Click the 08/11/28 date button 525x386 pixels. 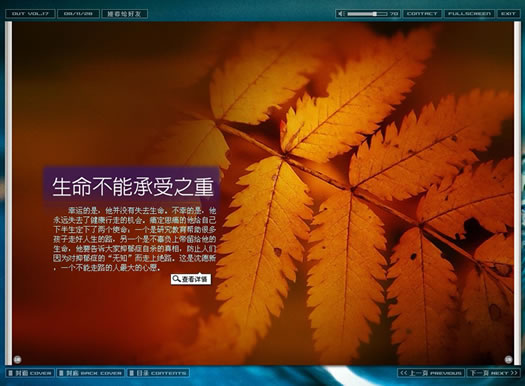[x=78, y=14]
